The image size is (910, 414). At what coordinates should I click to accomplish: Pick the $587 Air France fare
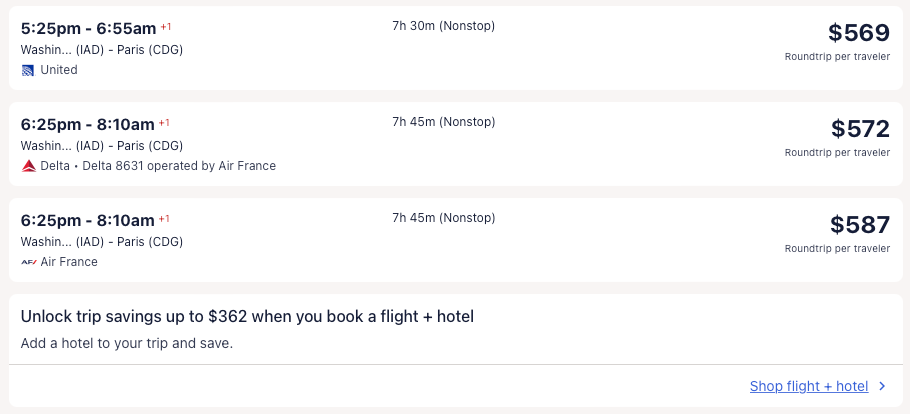(x=859, y=225)
